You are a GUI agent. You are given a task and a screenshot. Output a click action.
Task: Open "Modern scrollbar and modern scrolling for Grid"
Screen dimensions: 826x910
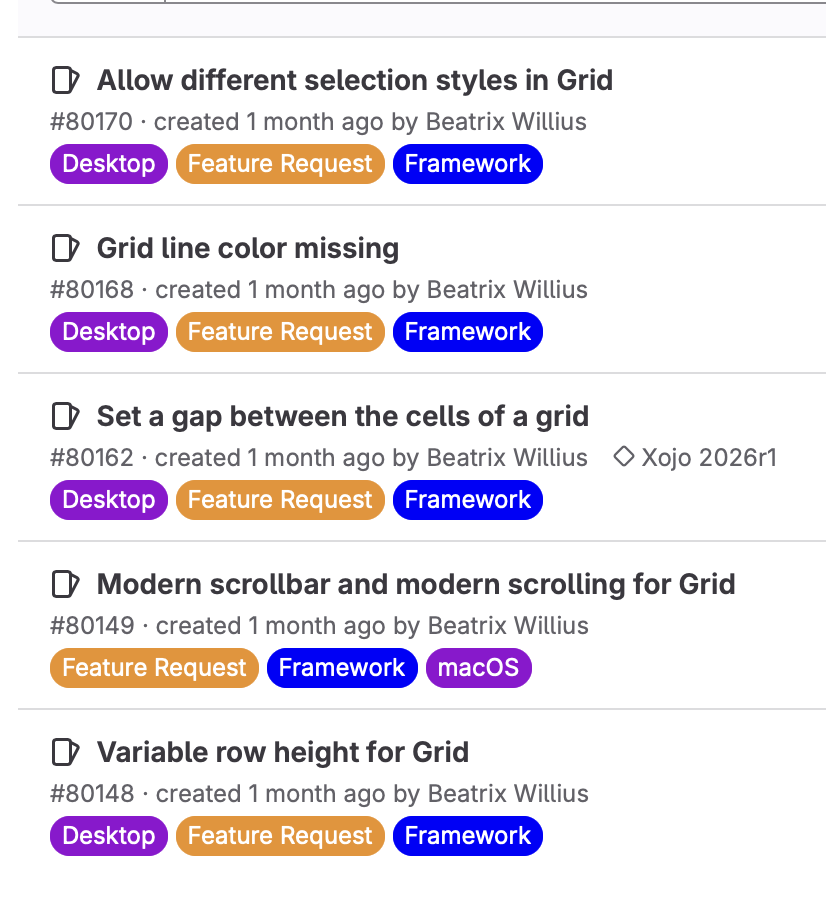[415, 584]
